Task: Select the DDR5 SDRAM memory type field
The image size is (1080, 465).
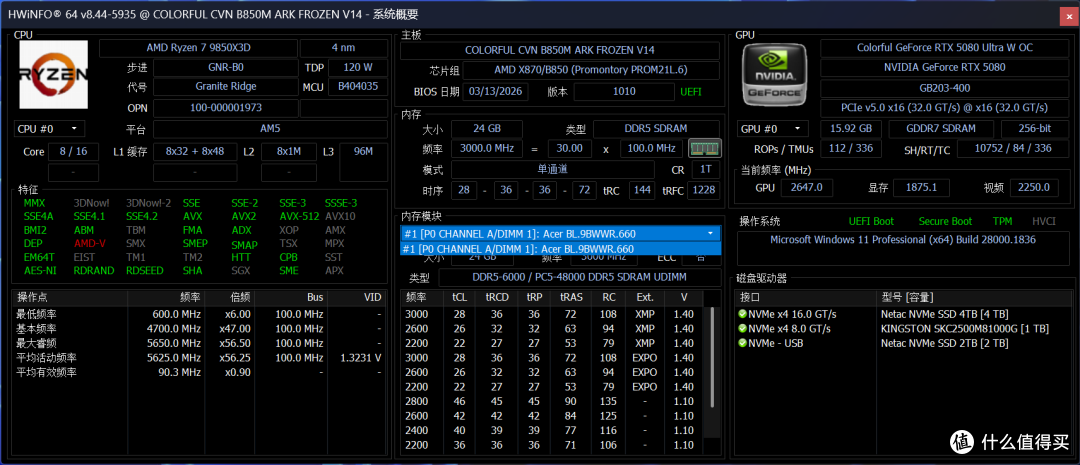Action: click(656, 129)
